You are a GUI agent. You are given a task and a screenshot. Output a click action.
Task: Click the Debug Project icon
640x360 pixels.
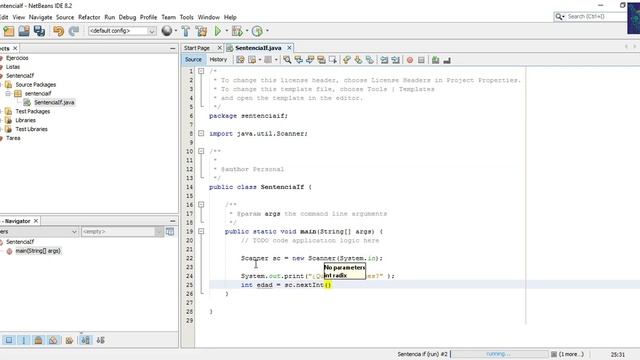[x=237, y=31]
